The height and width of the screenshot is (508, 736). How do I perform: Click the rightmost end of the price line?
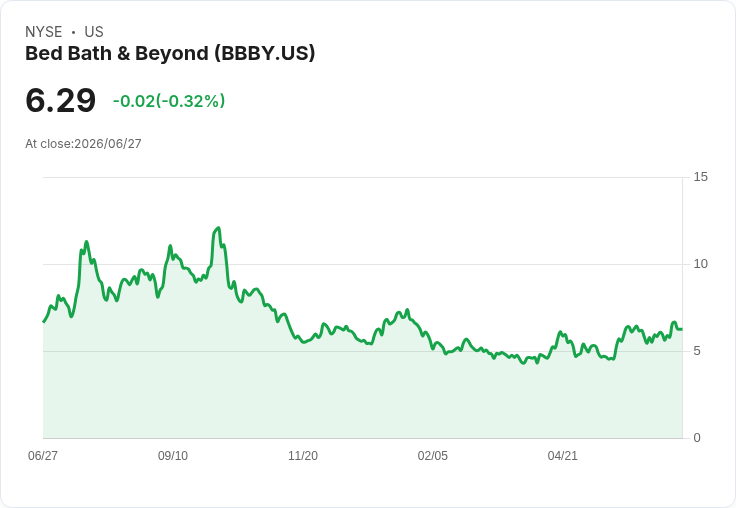pos(682,329)
